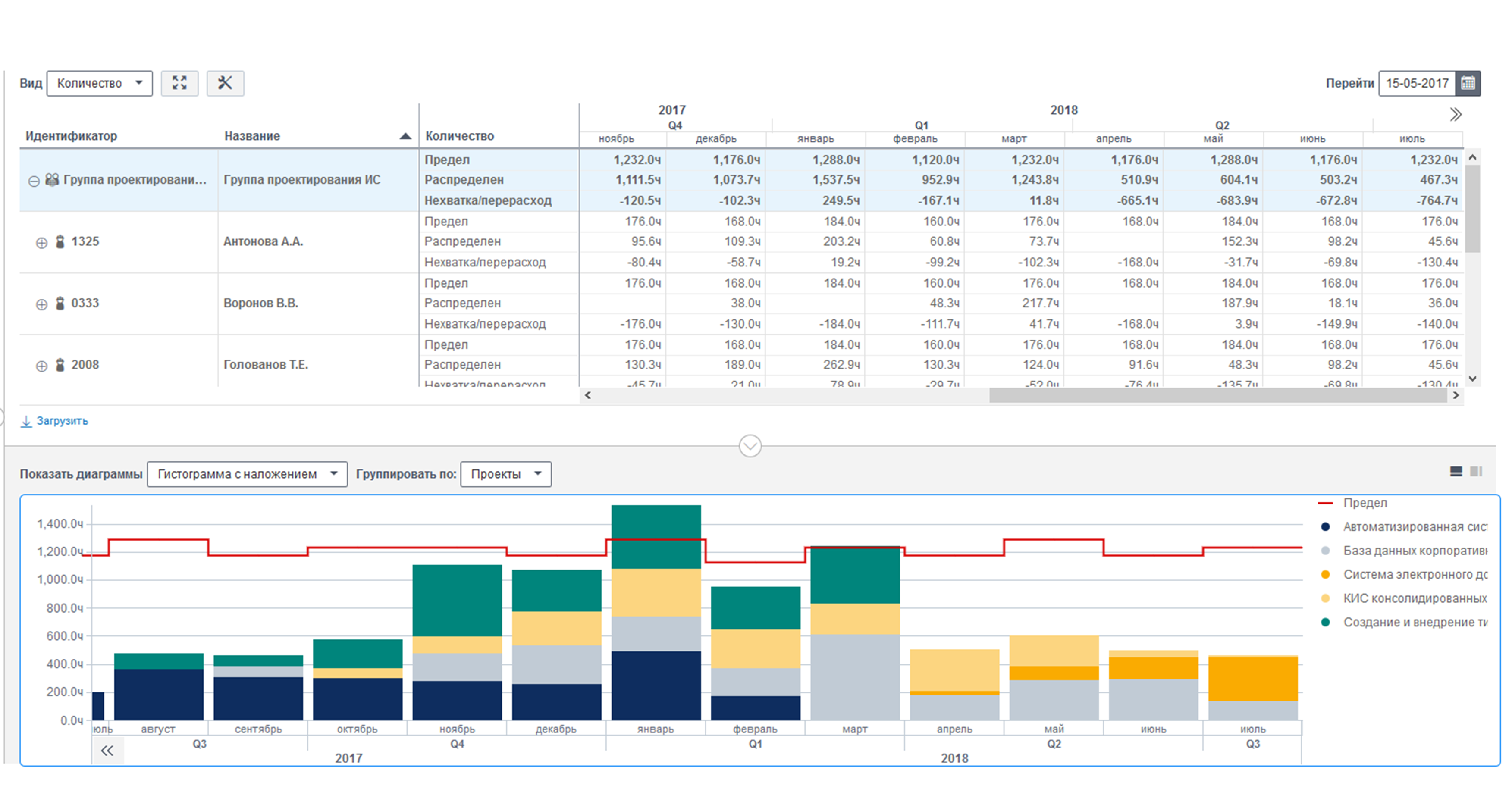Sort by the Название column header
The height and width of the screenshot is (795, 1512).
coord(252,135)
